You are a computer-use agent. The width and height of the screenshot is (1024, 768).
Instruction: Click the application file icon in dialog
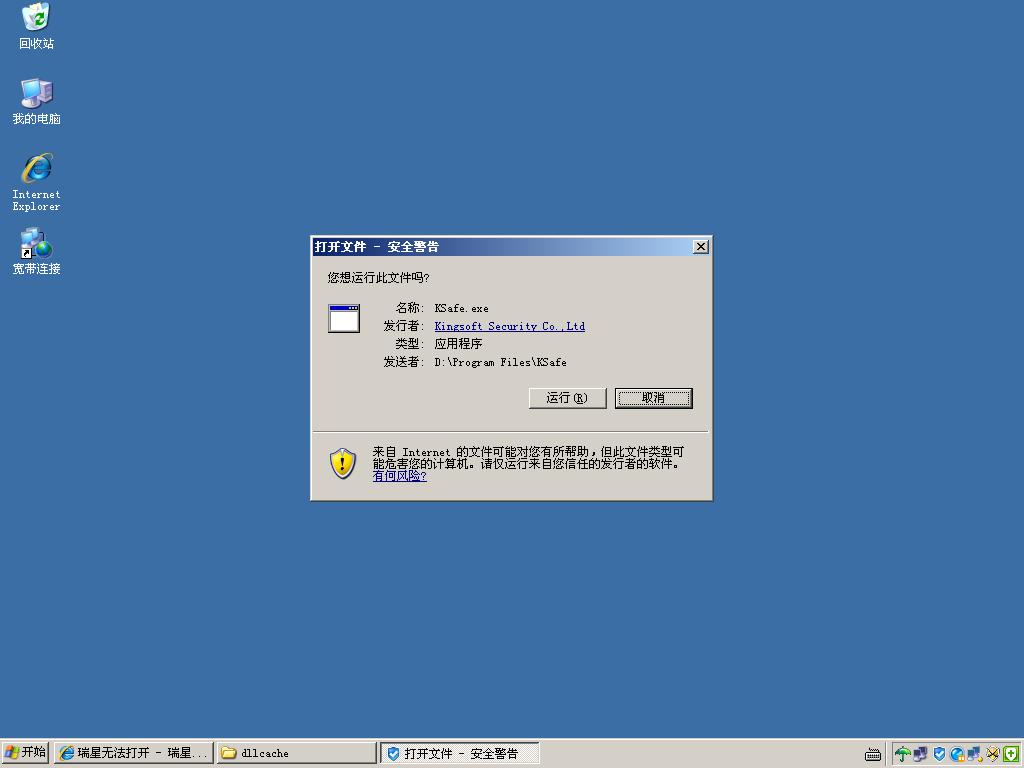[x=344, y=318]
